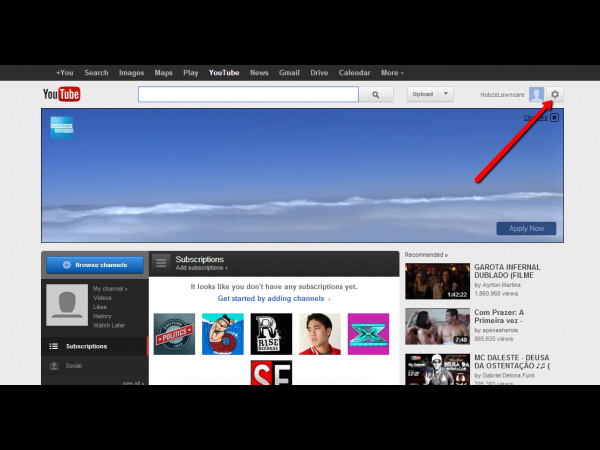
Task: Open MC DALESTE video thumbnail
Action: 438,369
